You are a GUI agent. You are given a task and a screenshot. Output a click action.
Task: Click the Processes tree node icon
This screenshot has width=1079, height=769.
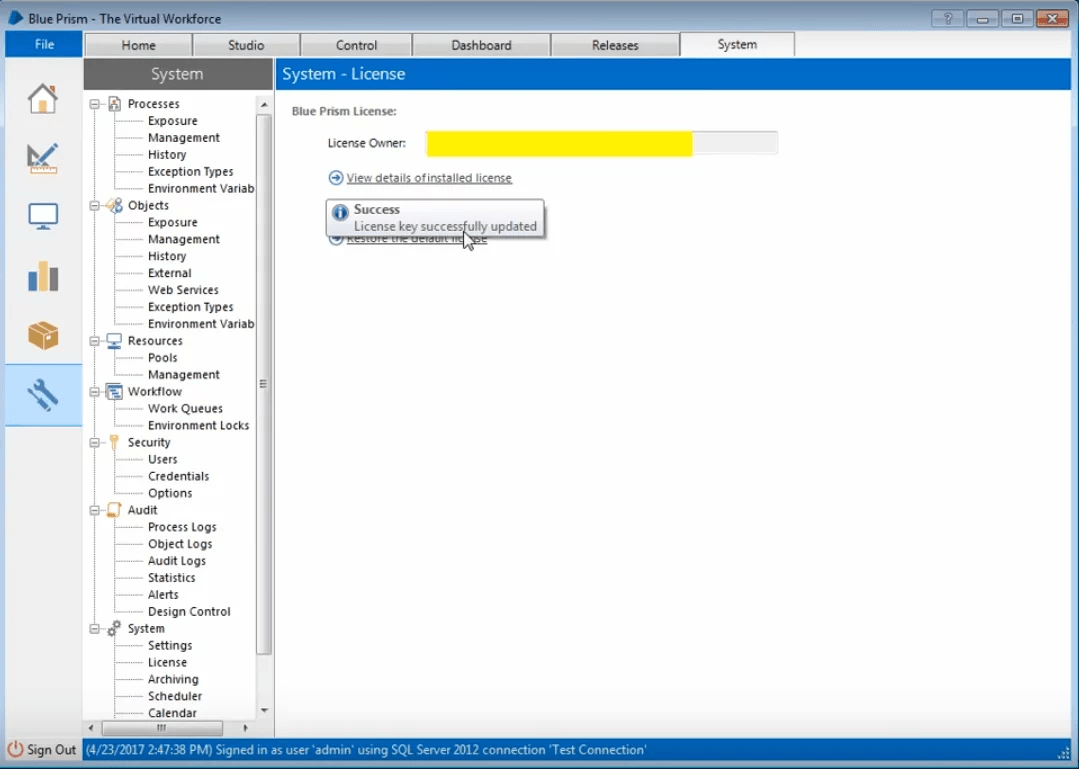(x=114, y=104)
